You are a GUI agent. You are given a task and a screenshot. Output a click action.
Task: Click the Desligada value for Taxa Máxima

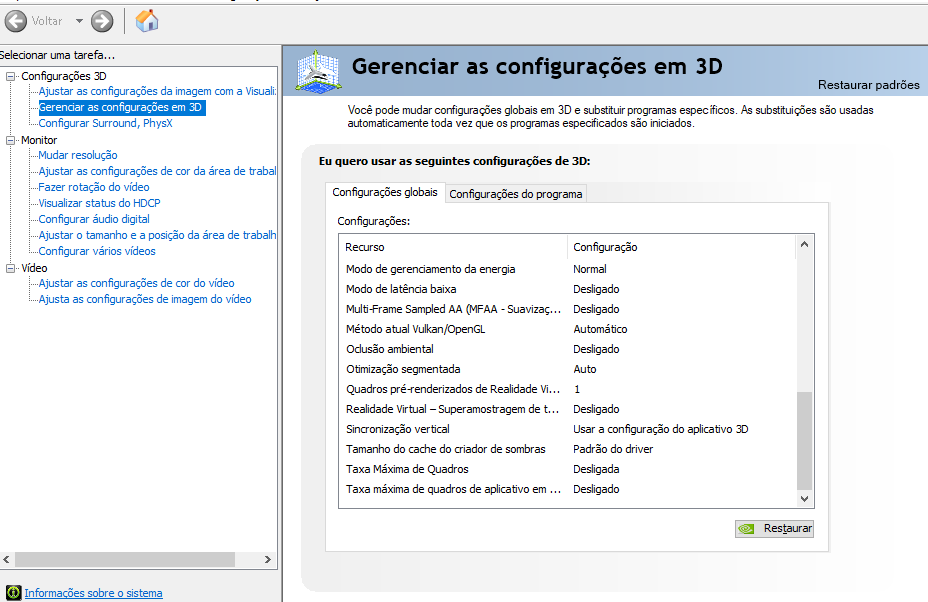[x=596, y=469]
